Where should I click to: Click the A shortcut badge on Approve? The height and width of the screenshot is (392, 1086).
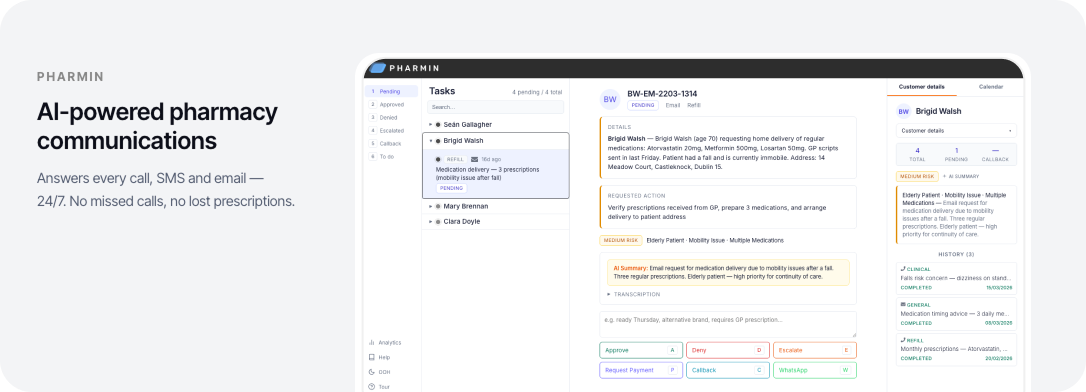click(672, 350)
